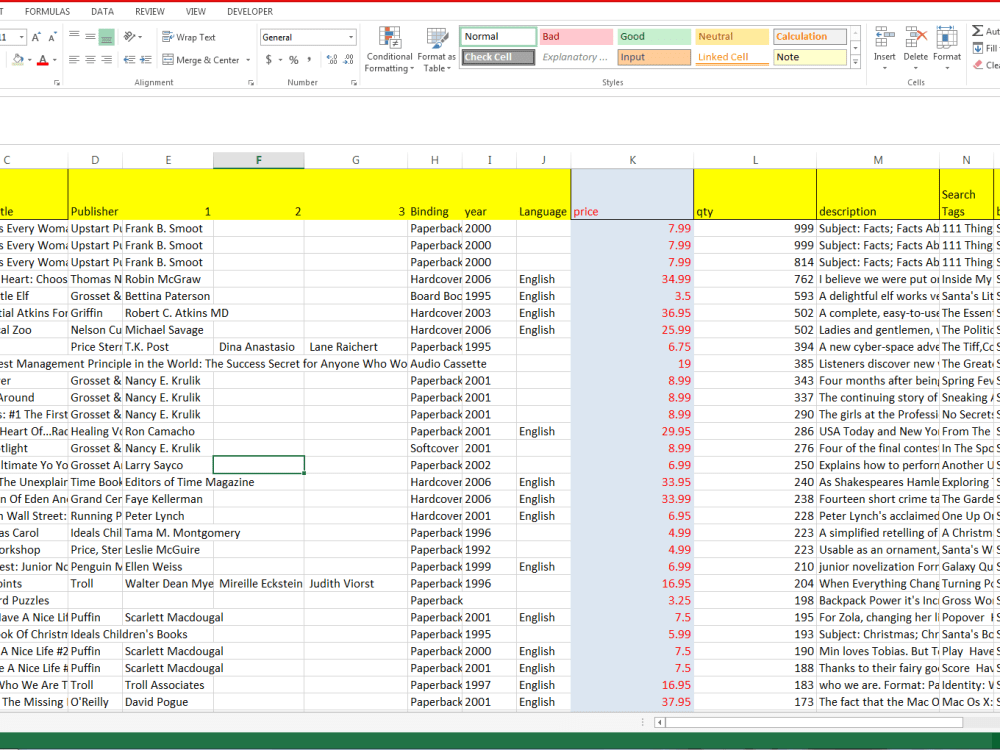Image resolution: width=1000 pixels, height=750 pixels.
Task: Open the fill color dropdown arrow
Action: point(29,60)
